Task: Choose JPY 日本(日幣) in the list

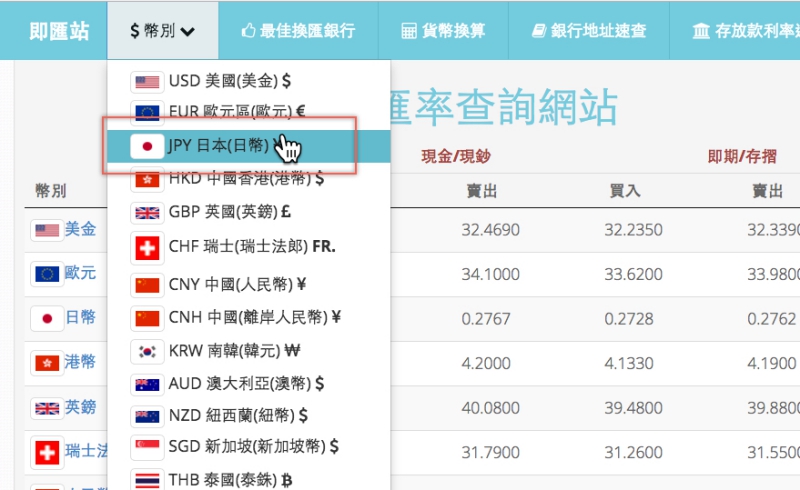Action: (x=249, y=146)
